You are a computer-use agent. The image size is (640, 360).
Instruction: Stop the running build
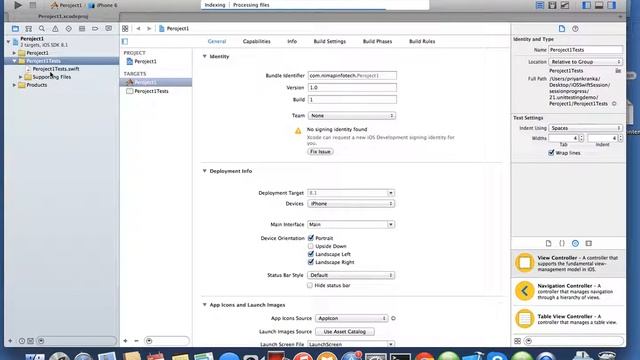pos(33,5)
